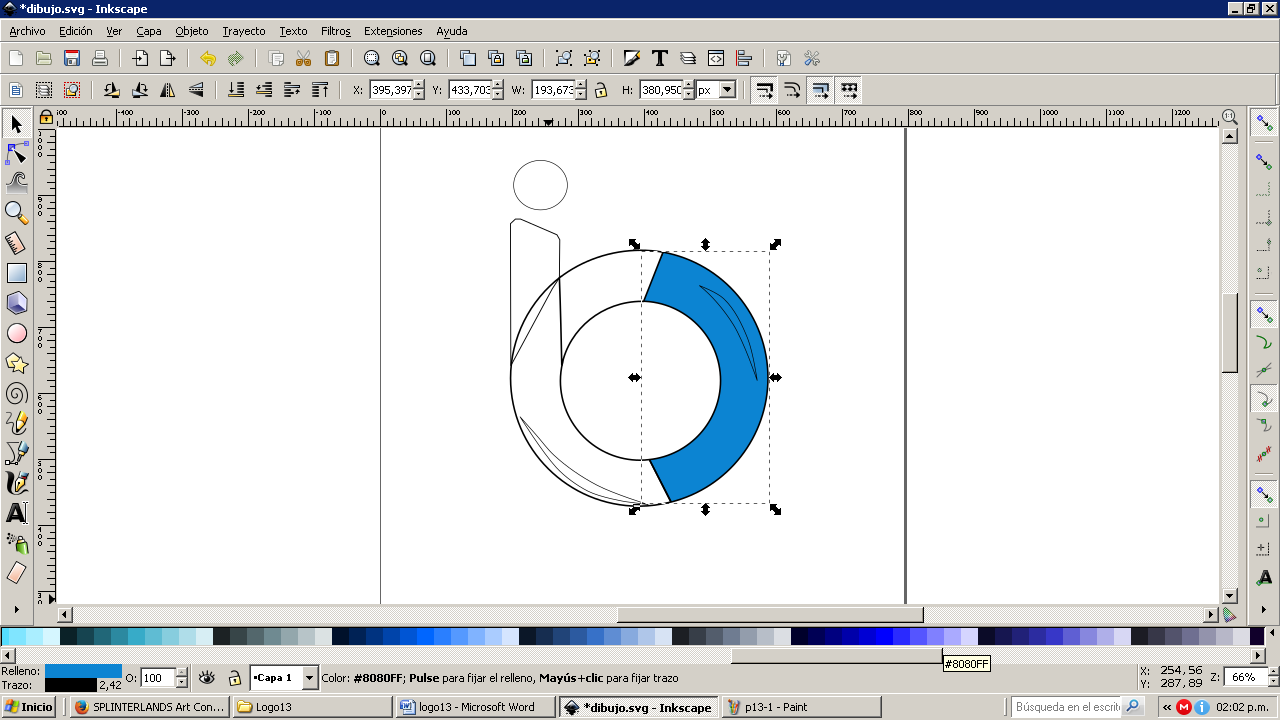Open the XML editor icon
The width and height of the screenshot is (1280, 720).
tap(716, 58)
